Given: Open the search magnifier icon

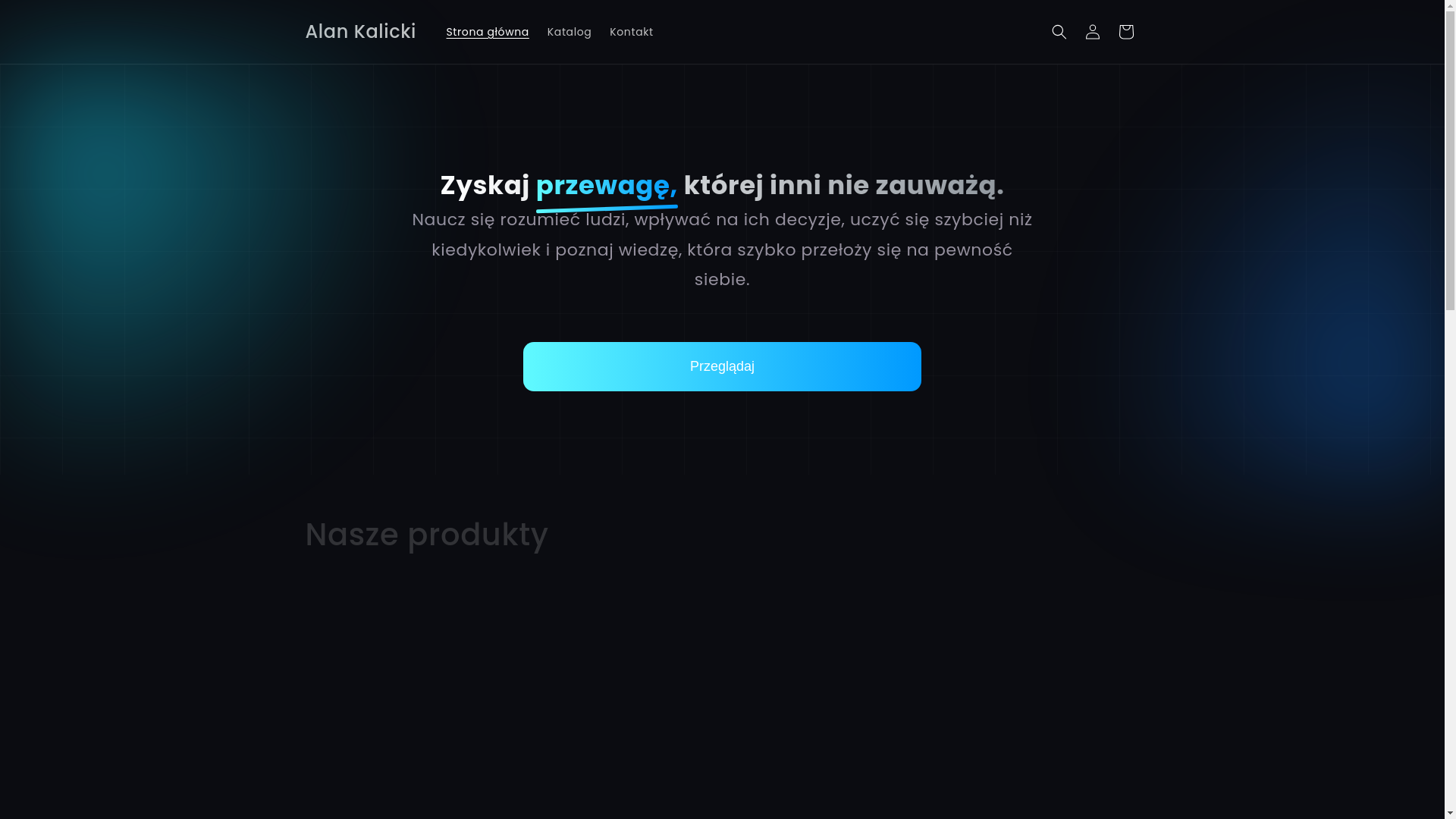Looking at the screenshot, I should tap(1059, 32).
